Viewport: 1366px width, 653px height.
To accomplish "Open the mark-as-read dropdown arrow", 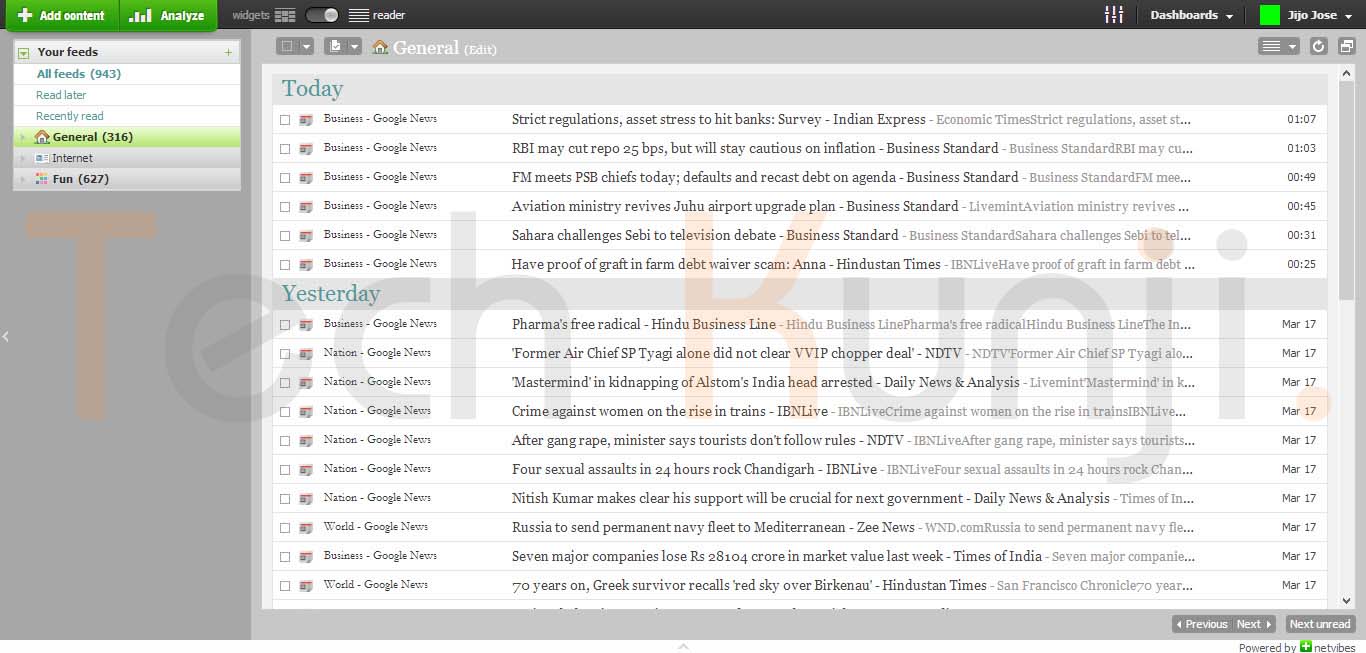I will click(x=354, y=46).
